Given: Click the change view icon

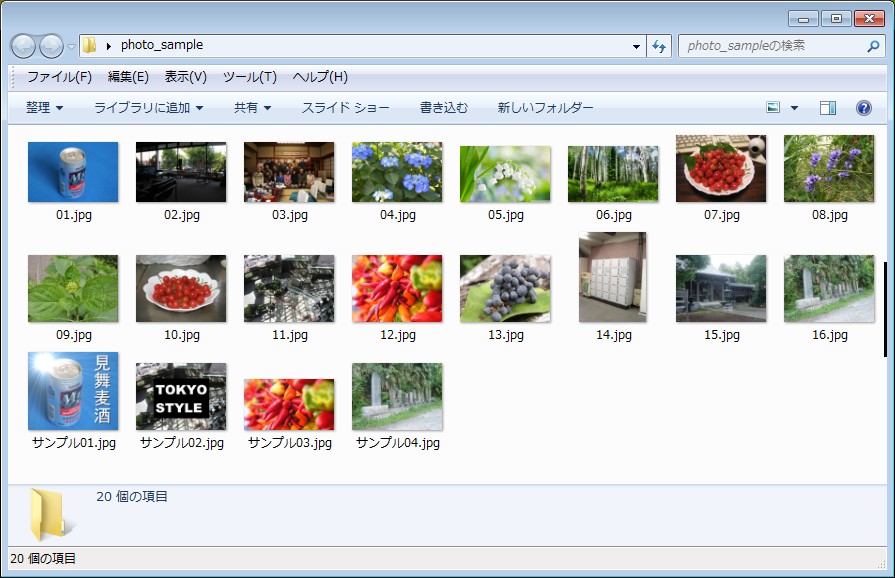Looking at the screenshot, I should [x=773, y=108].
